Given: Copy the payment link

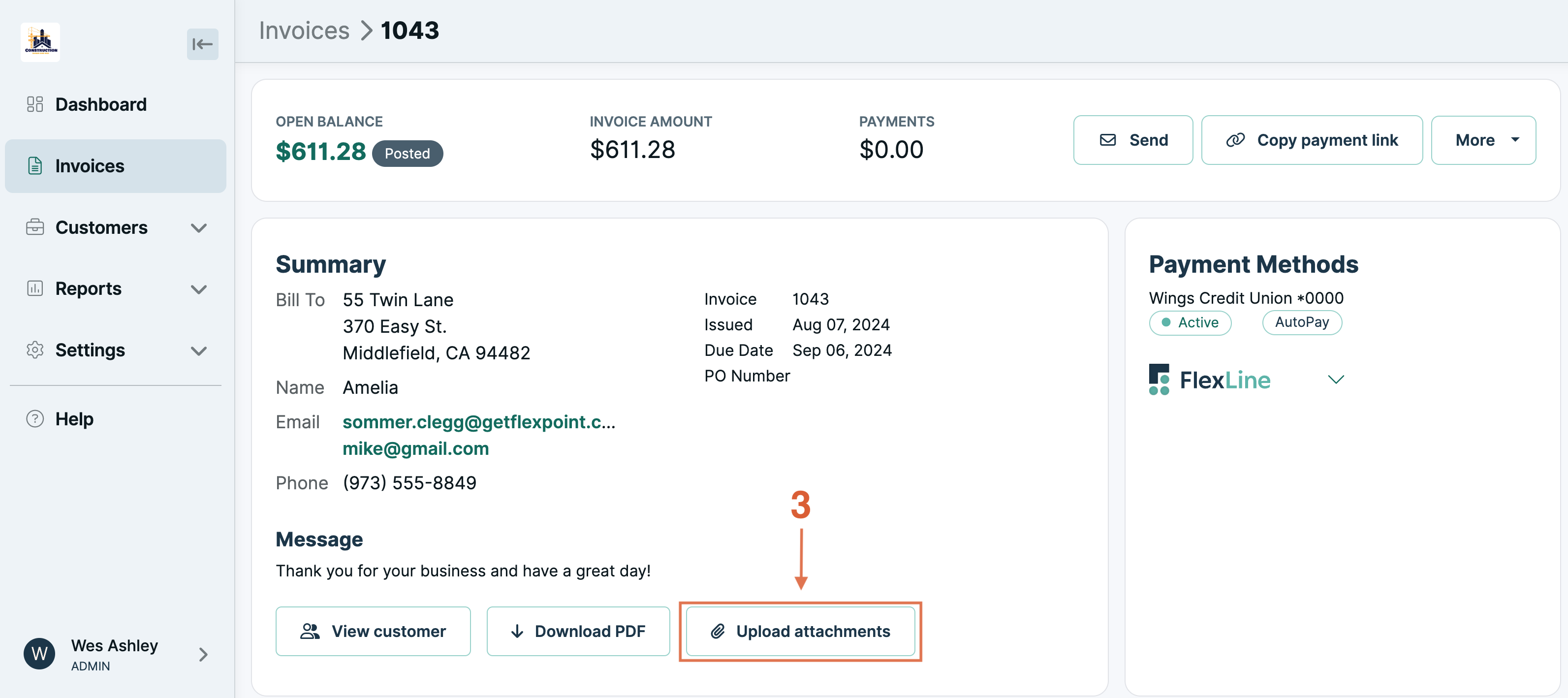Looking at the screenshot, I should point(1312,140).
